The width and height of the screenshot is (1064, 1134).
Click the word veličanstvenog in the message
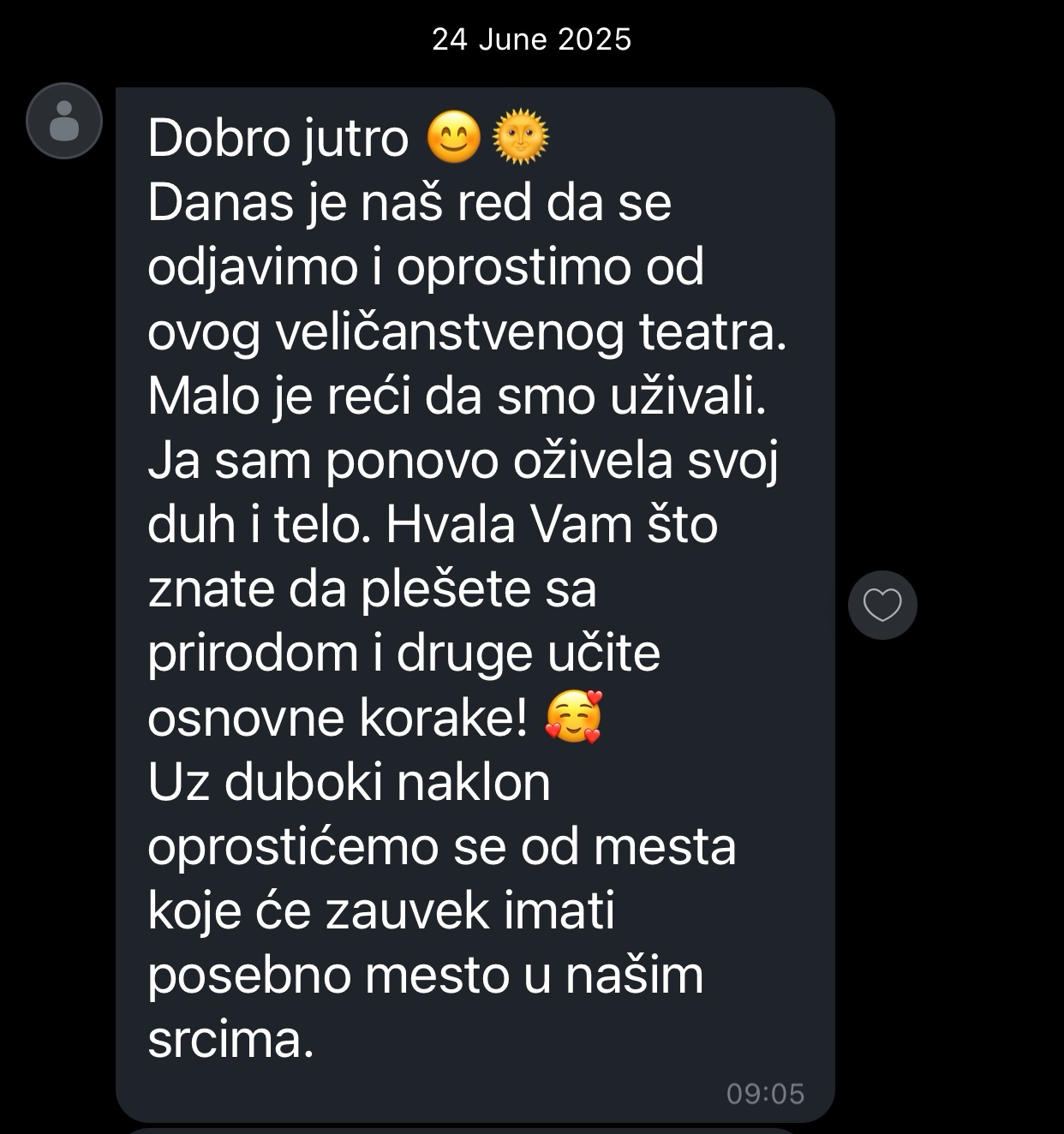[450, 332]
